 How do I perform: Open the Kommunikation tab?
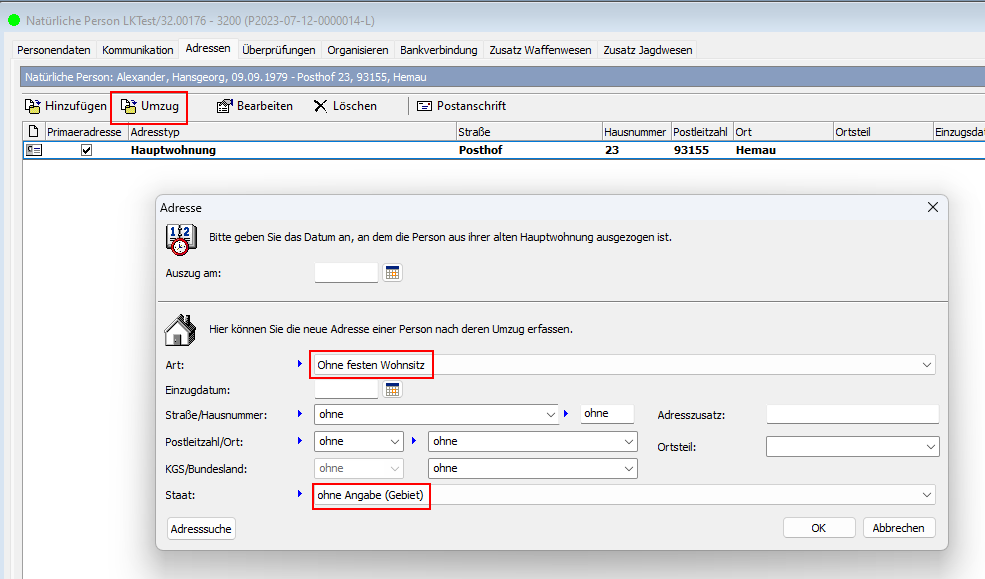tap(137, 50)
